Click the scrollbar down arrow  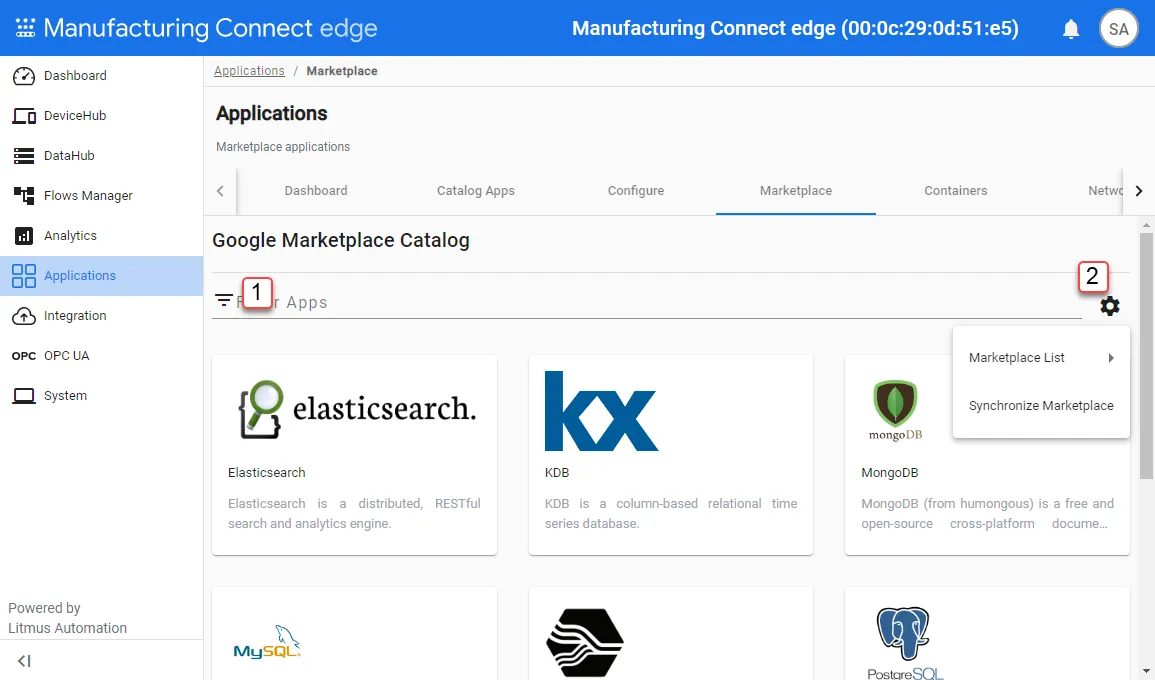[x=1146, y=672]
